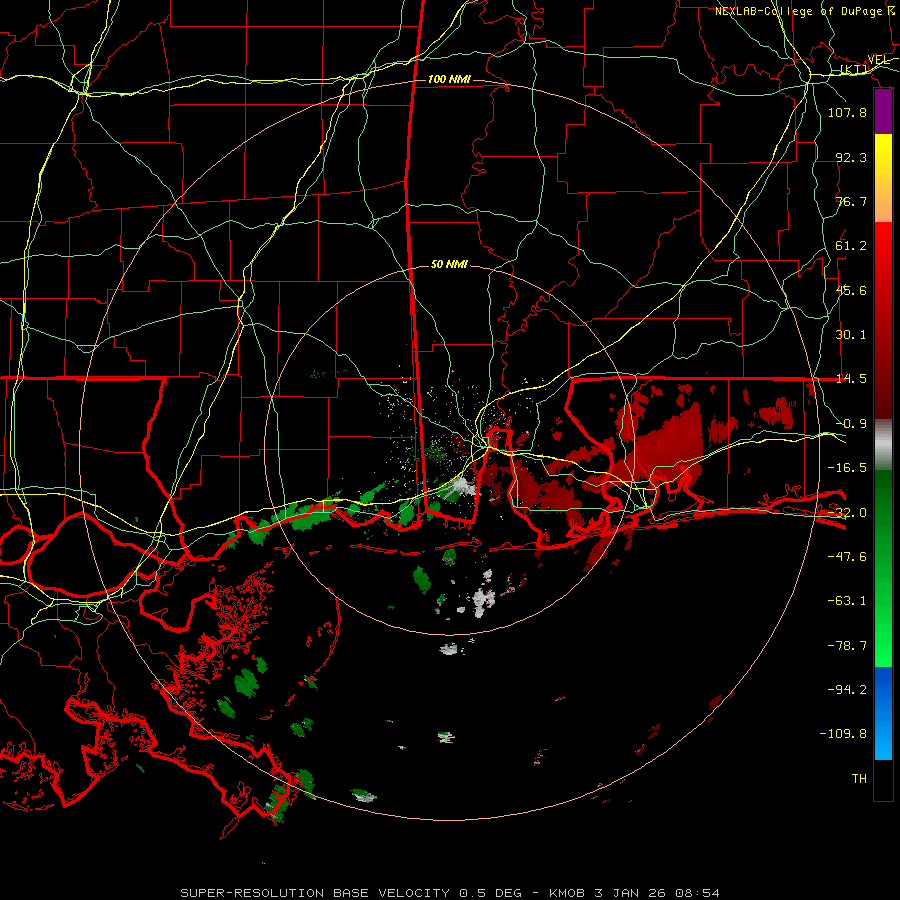The image size is (900, 900).
Task: Click the 14.5 velocity scale value
Action: tap(851, 379)
